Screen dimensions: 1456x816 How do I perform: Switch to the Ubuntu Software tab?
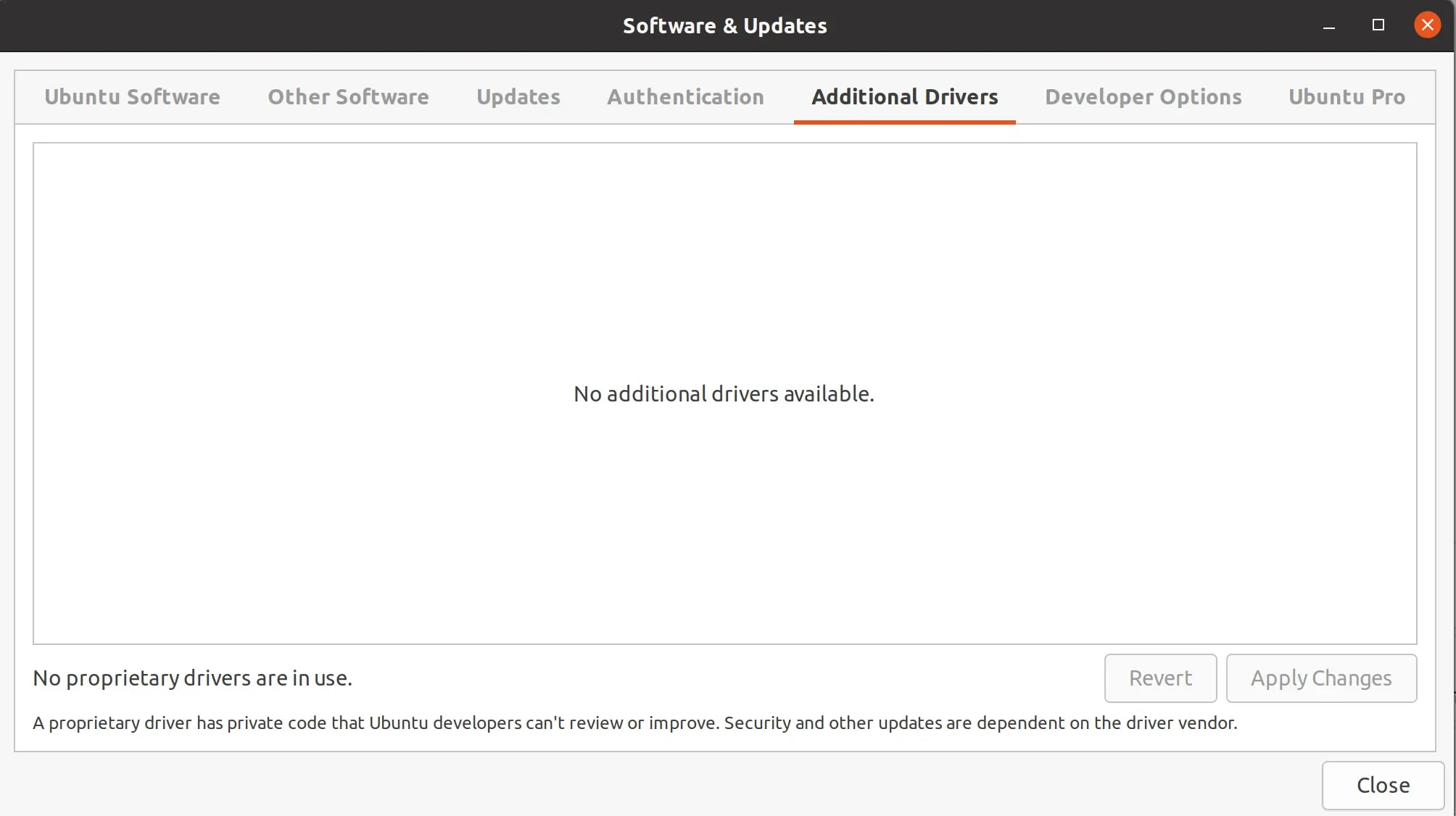pyautogui.click(x=132, y=97)
